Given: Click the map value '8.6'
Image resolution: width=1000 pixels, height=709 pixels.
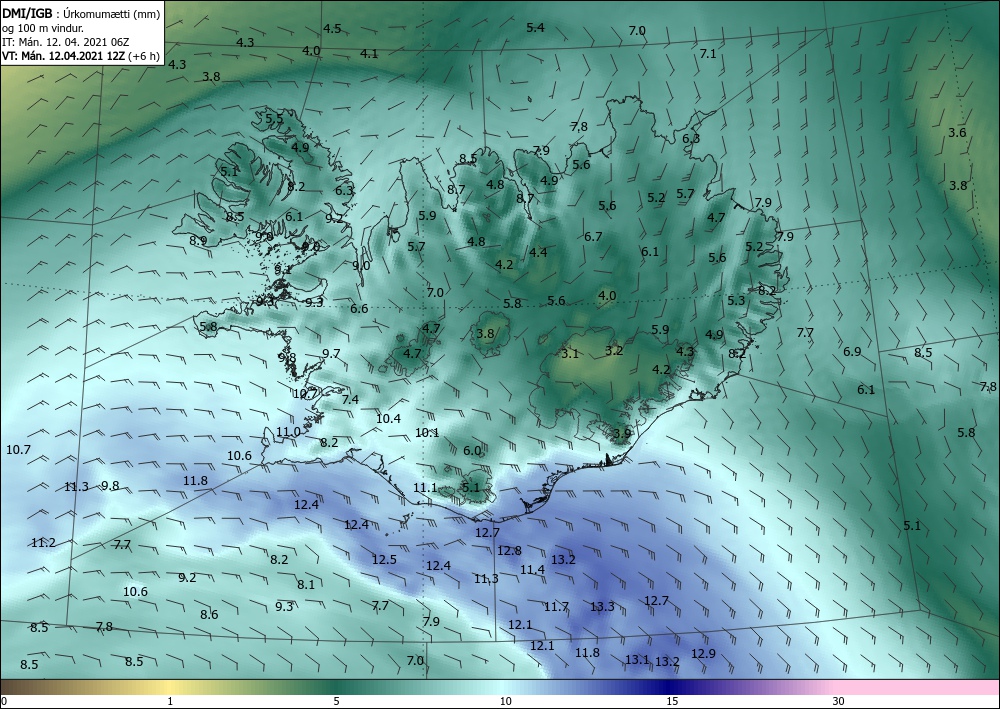Looking at the screenshot, I should (x=209, y=615).
